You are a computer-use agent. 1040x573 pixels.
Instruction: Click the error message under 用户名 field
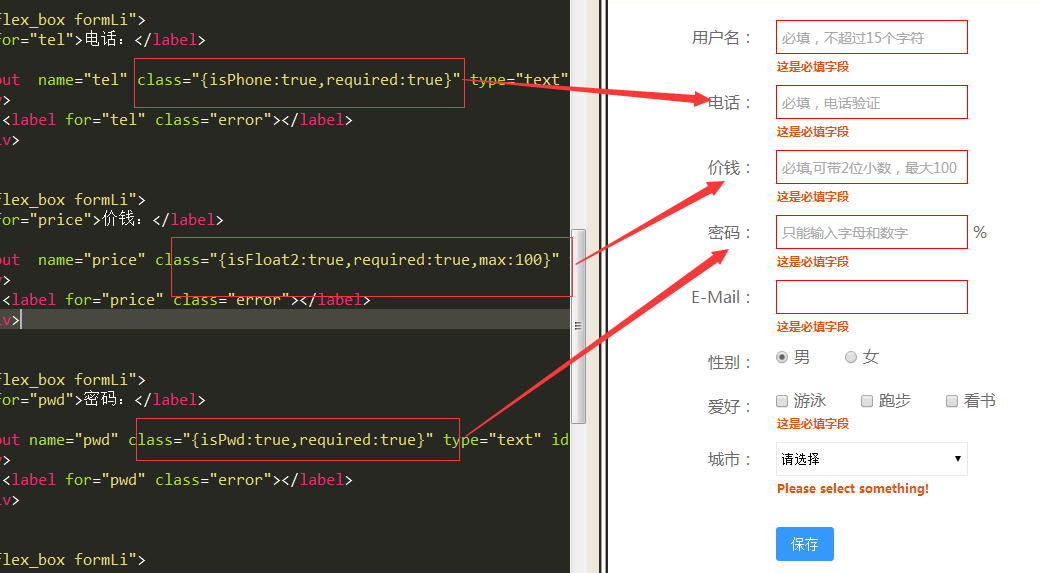point(812,67)
